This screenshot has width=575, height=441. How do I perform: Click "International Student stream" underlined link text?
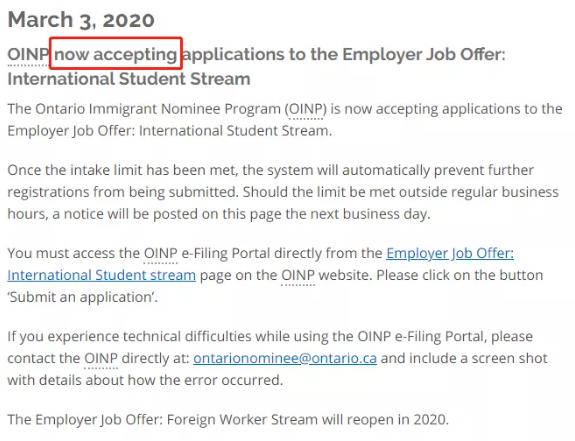pyautogui.click(x=102, y=275)
